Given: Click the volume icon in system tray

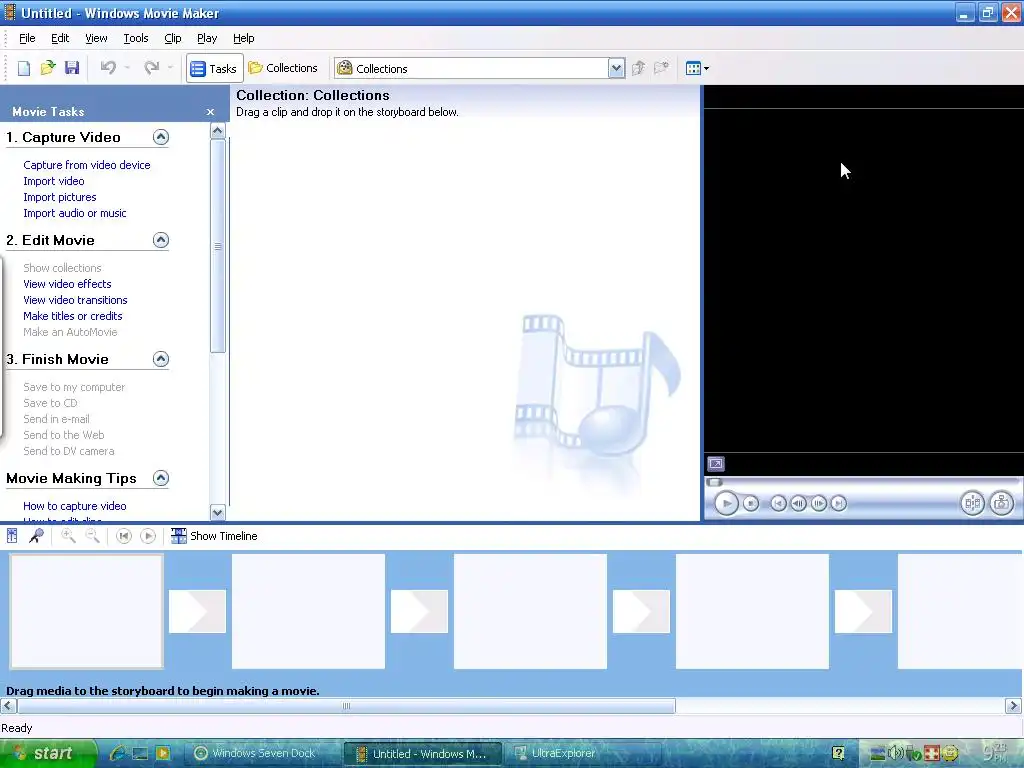Looking at the screenshot, I should 896,754.
